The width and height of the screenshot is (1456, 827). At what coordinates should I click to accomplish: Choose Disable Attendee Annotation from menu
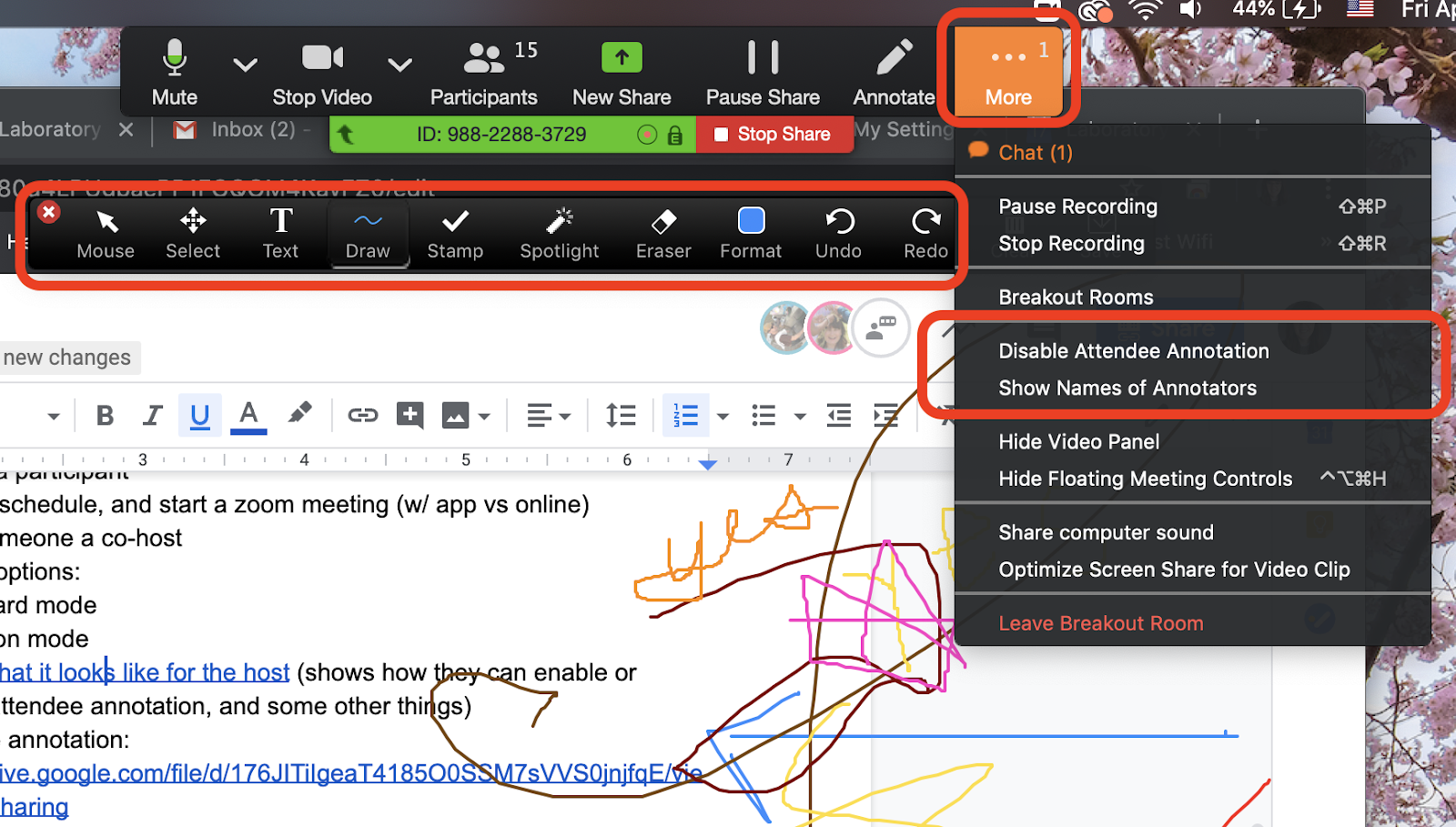pos(1133,351)
